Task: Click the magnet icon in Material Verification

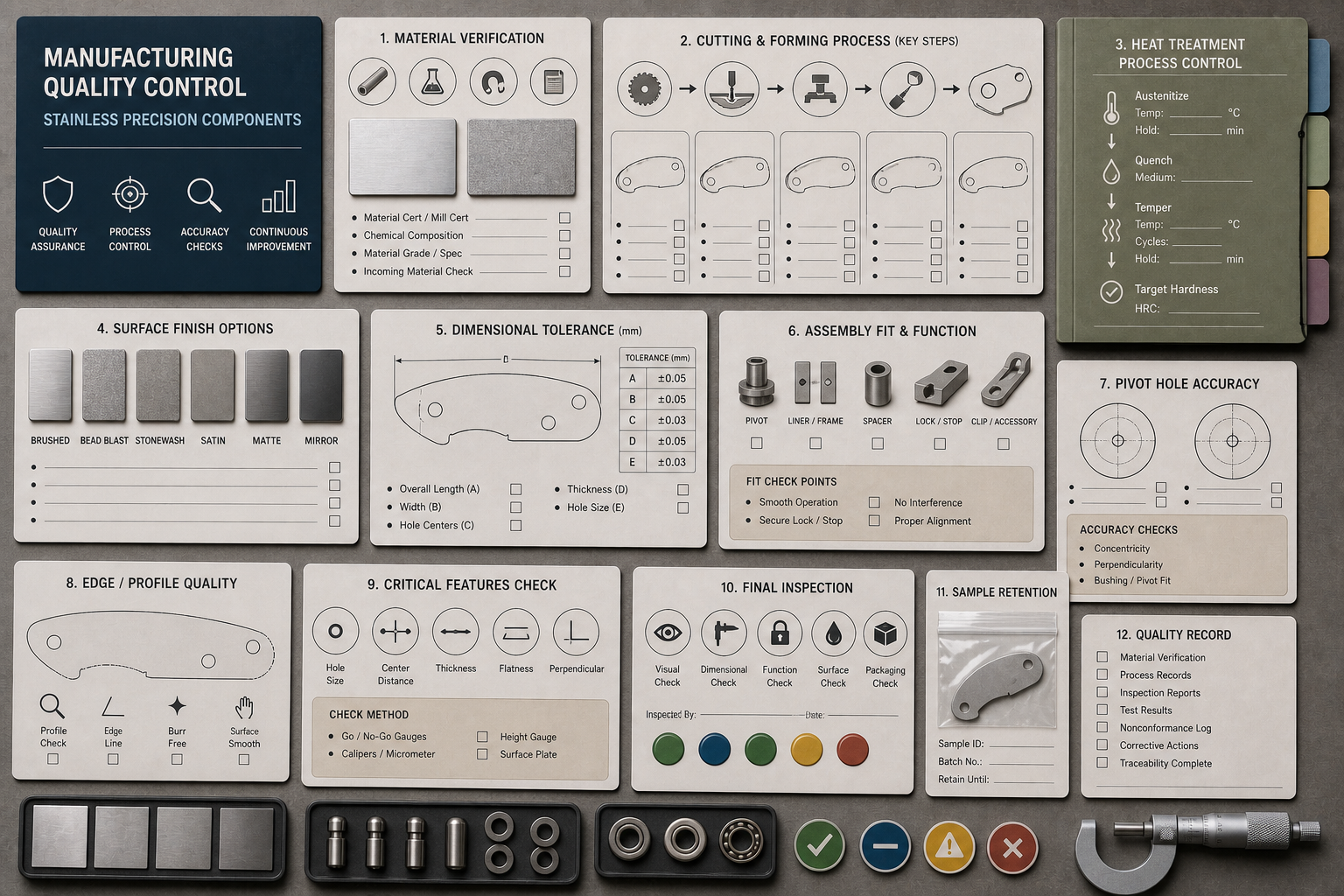Action: (493, 82)
